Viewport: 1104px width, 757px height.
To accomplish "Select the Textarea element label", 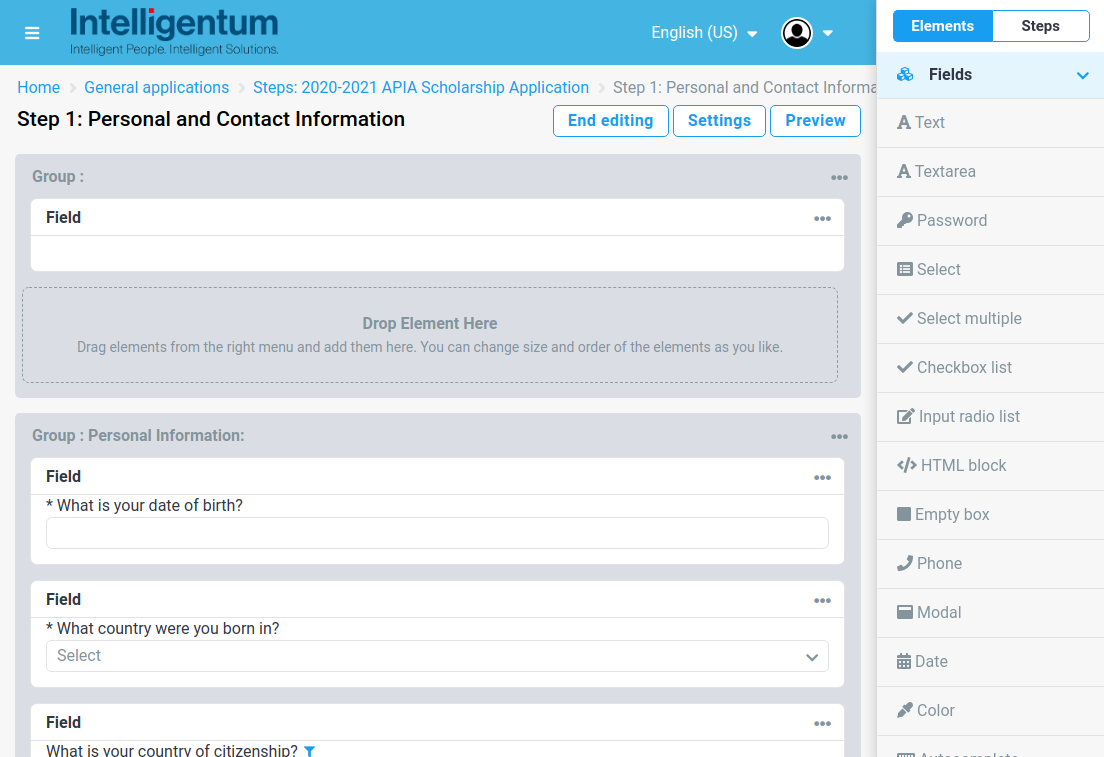I will pos(946,172).
